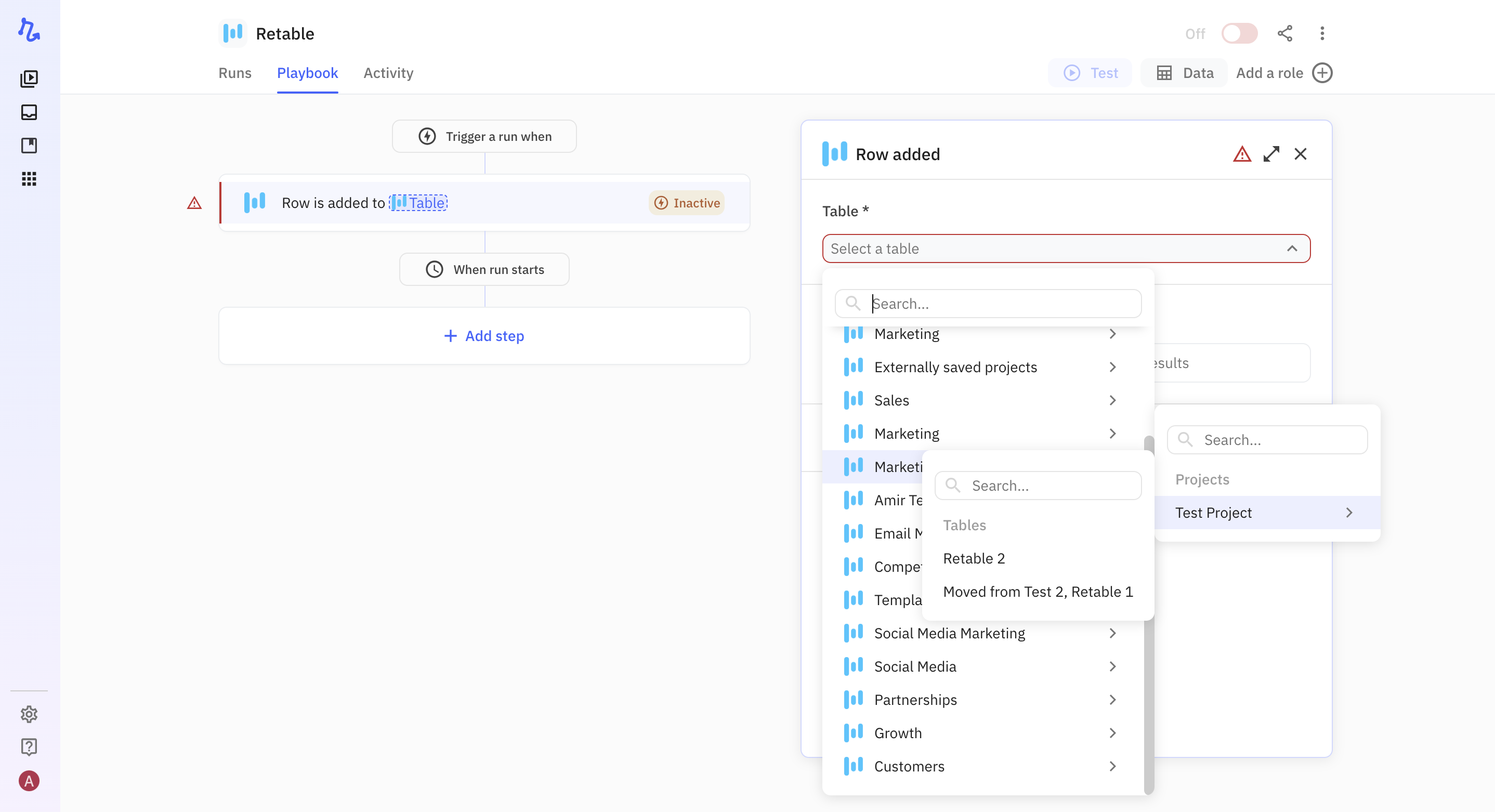The width and height of the screenshot is (1495, 812).
Task: Select the Retable 2 table
Action: click(974, 558)
